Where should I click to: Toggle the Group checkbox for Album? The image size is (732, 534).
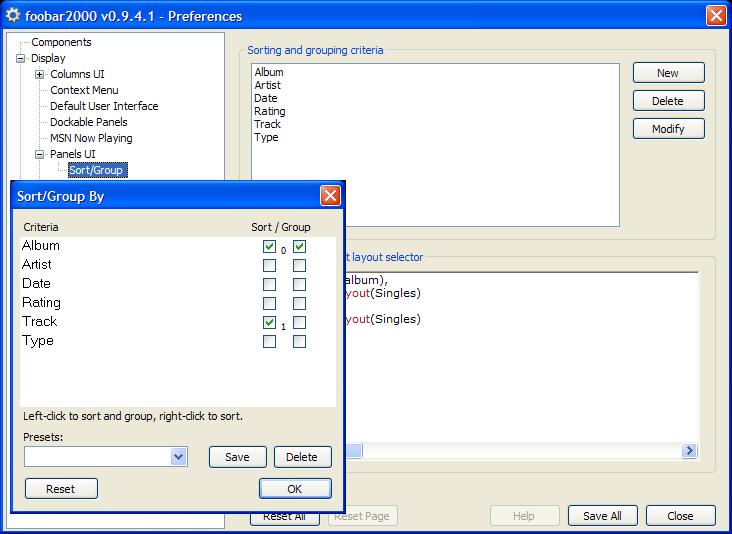pyautogui.click(x=299, y=246)
